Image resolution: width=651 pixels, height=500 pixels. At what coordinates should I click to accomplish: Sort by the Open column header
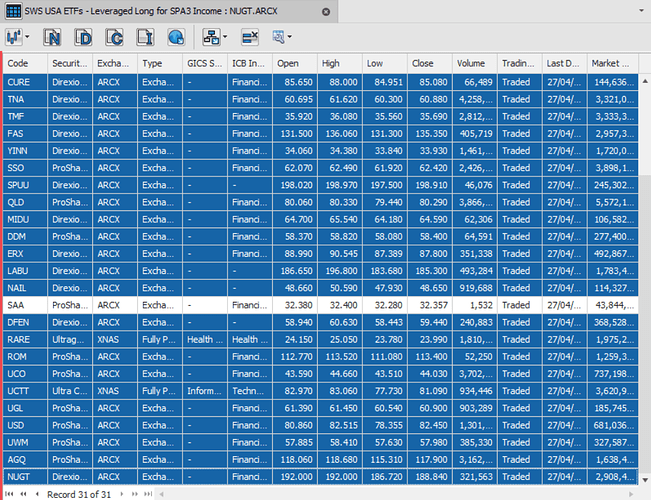coord(295,64)
